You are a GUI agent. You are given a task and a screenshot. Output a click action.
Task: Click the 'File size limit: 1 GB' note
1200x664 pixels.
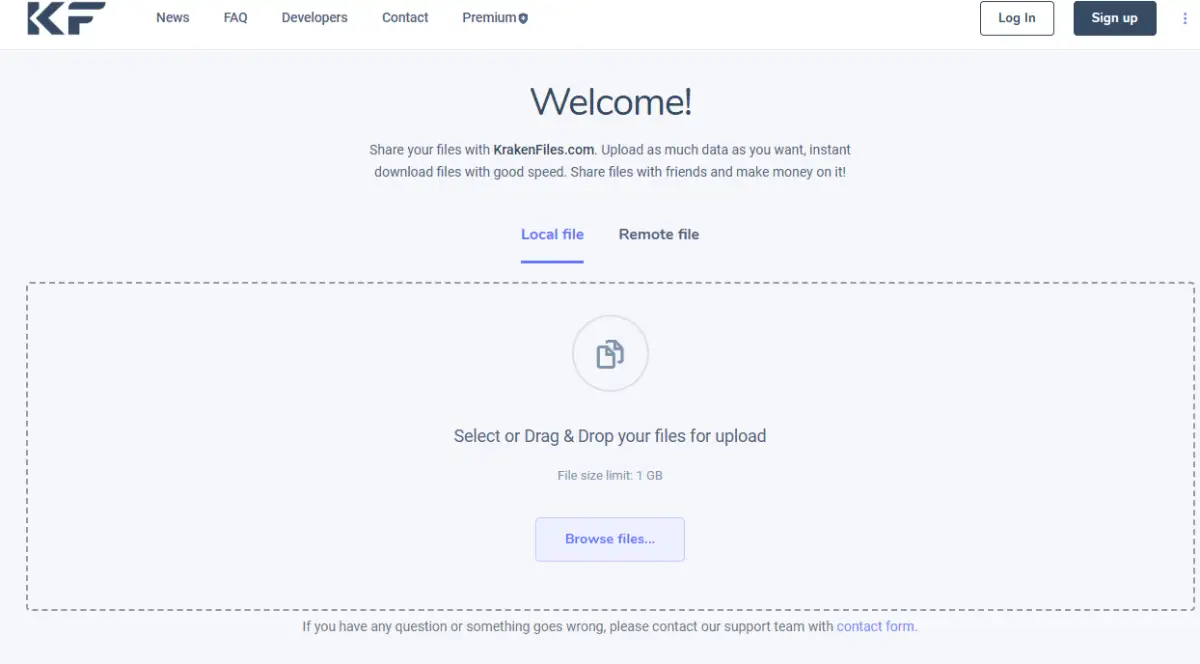(x=610, y=476)
